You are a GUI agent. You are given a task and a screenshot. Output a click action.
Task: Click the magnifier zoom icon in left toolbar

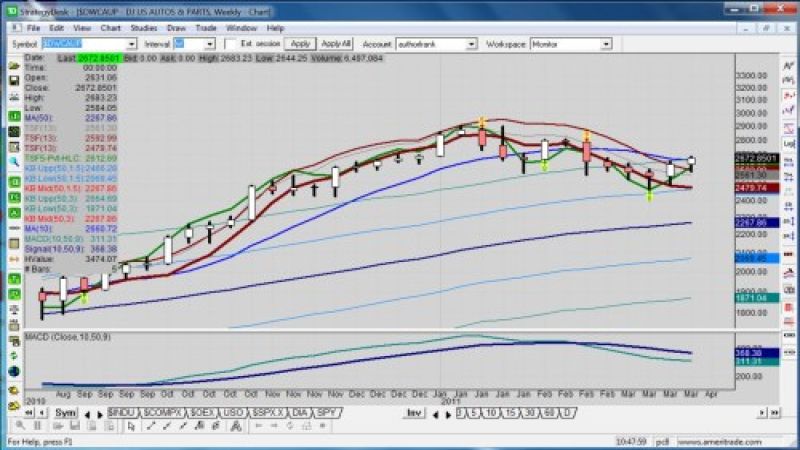point(14,161)
